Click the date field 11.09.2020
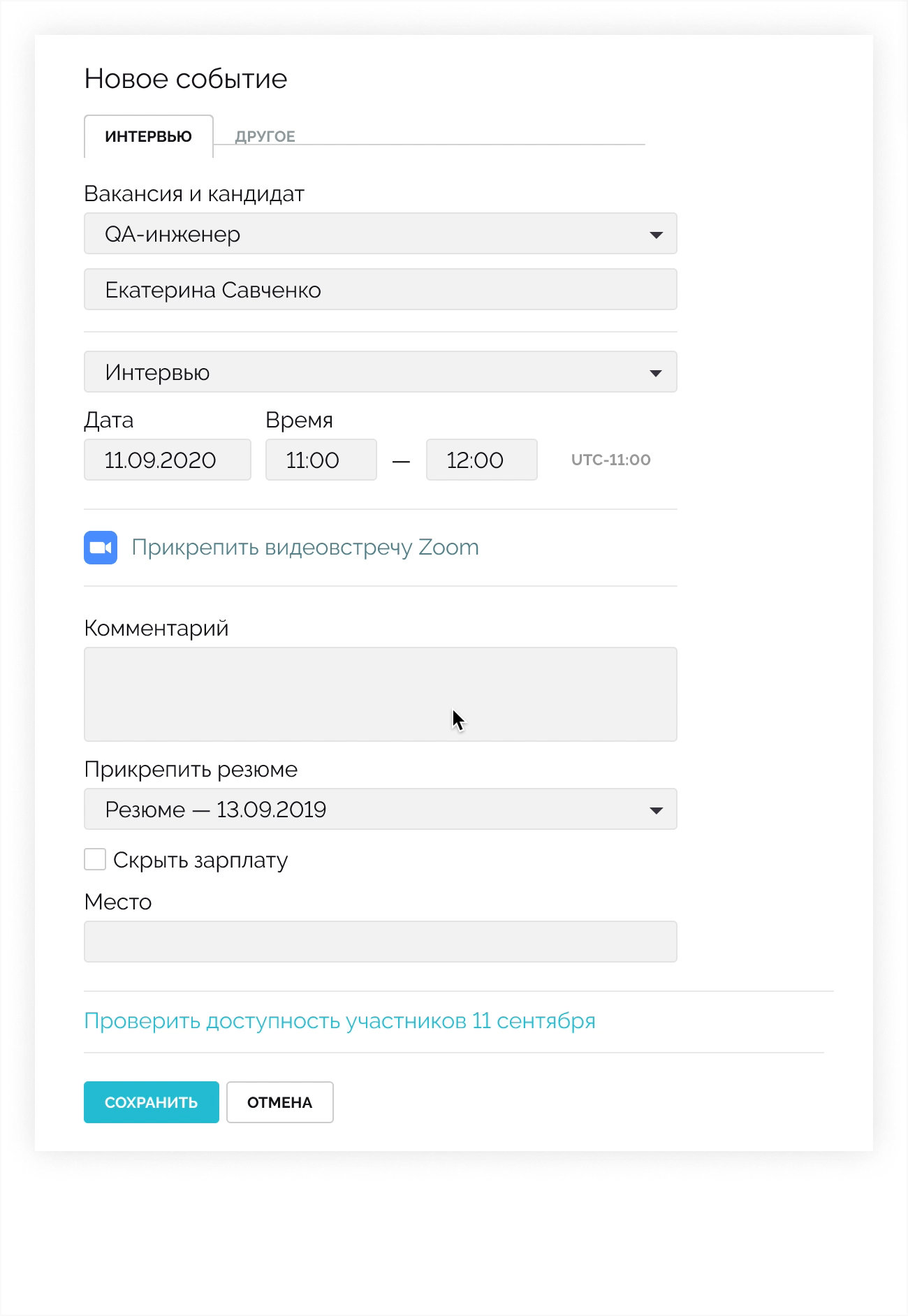Image resolution: width=908 pixels, height=1316 pixels. click(167, 460)
